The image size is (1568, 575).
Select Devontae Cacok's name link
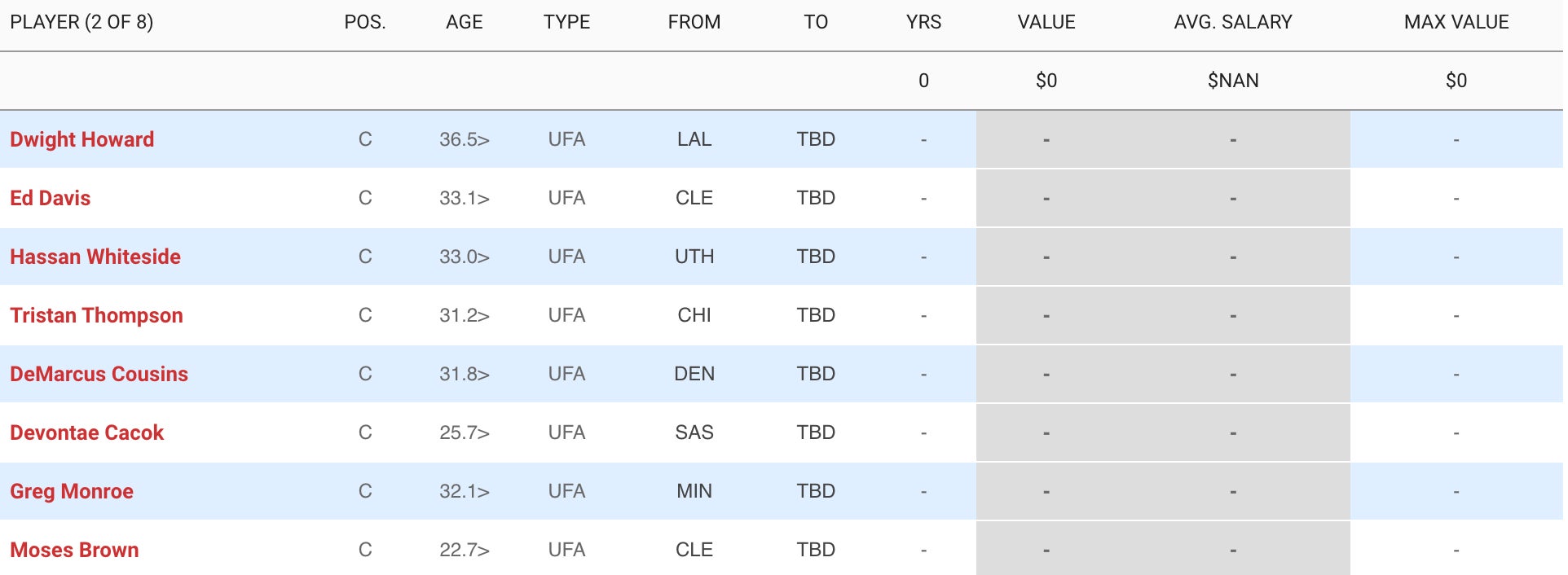point(86,432)
